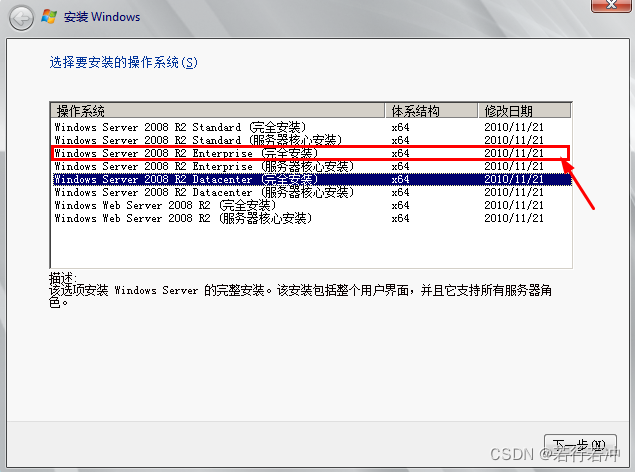The width and height of the screenshot is (635, 472).
Task: Click x64 in the Standard (完全安装) row
Action: (400, 127)
